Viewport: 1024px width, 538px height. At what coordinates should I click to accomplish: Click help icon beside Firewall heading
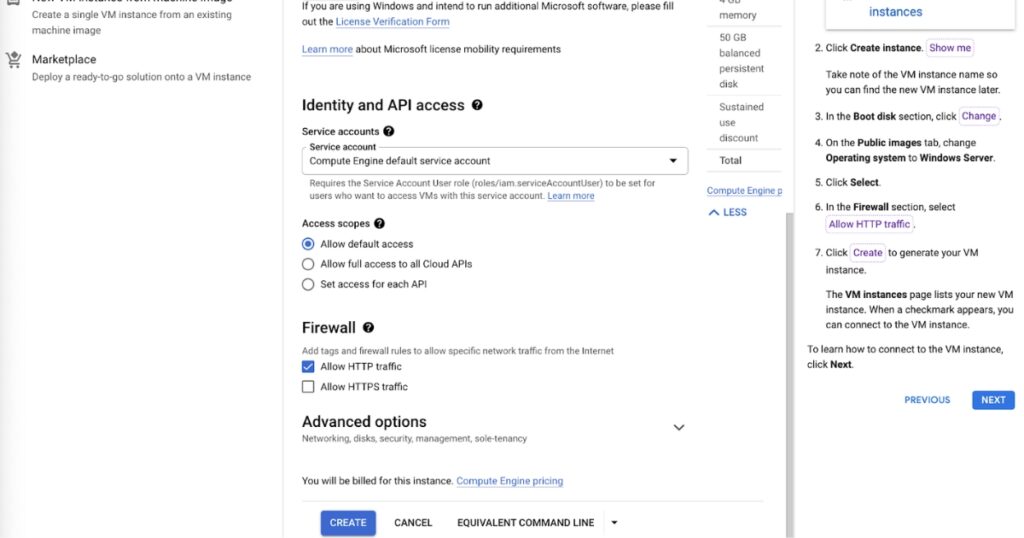pos(368,328)
